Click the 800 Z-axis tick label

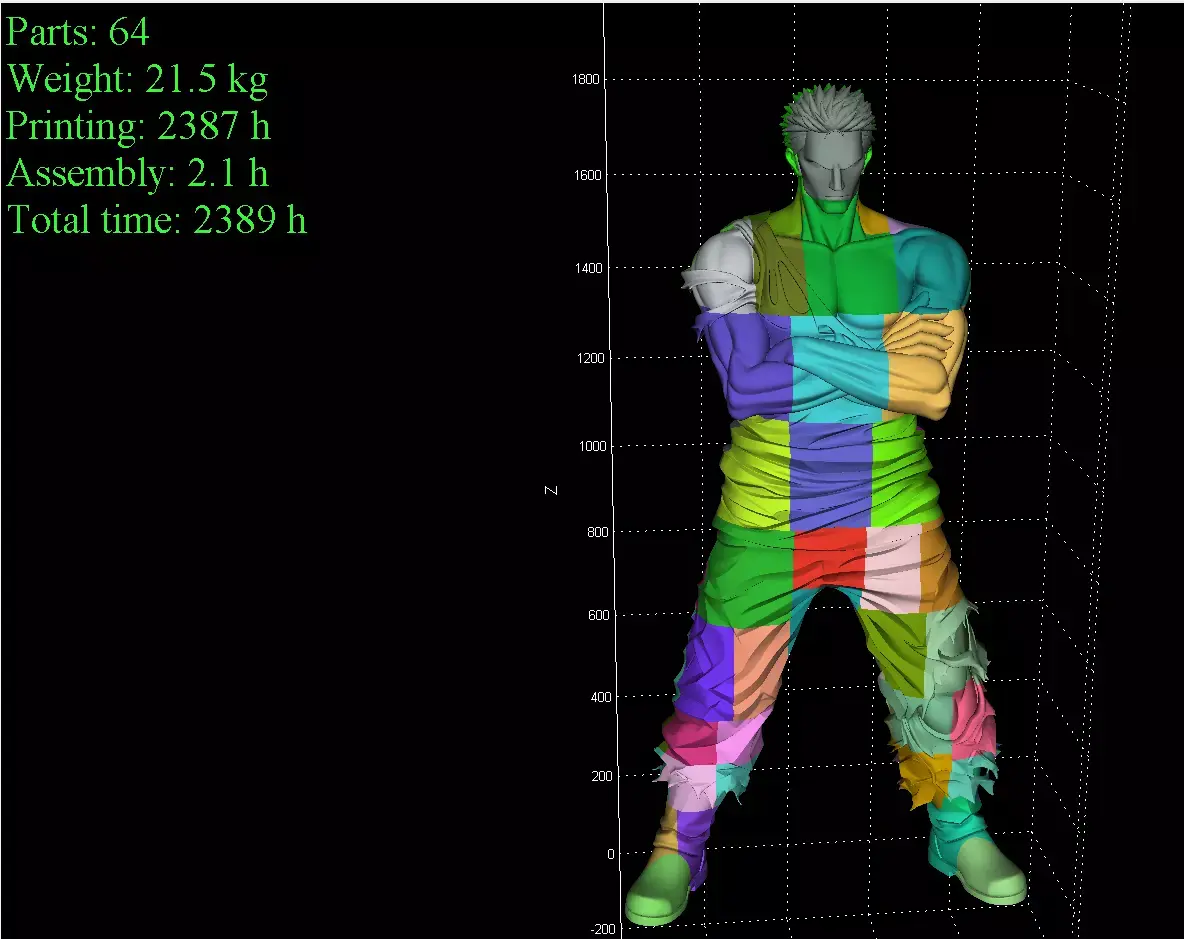597,532
